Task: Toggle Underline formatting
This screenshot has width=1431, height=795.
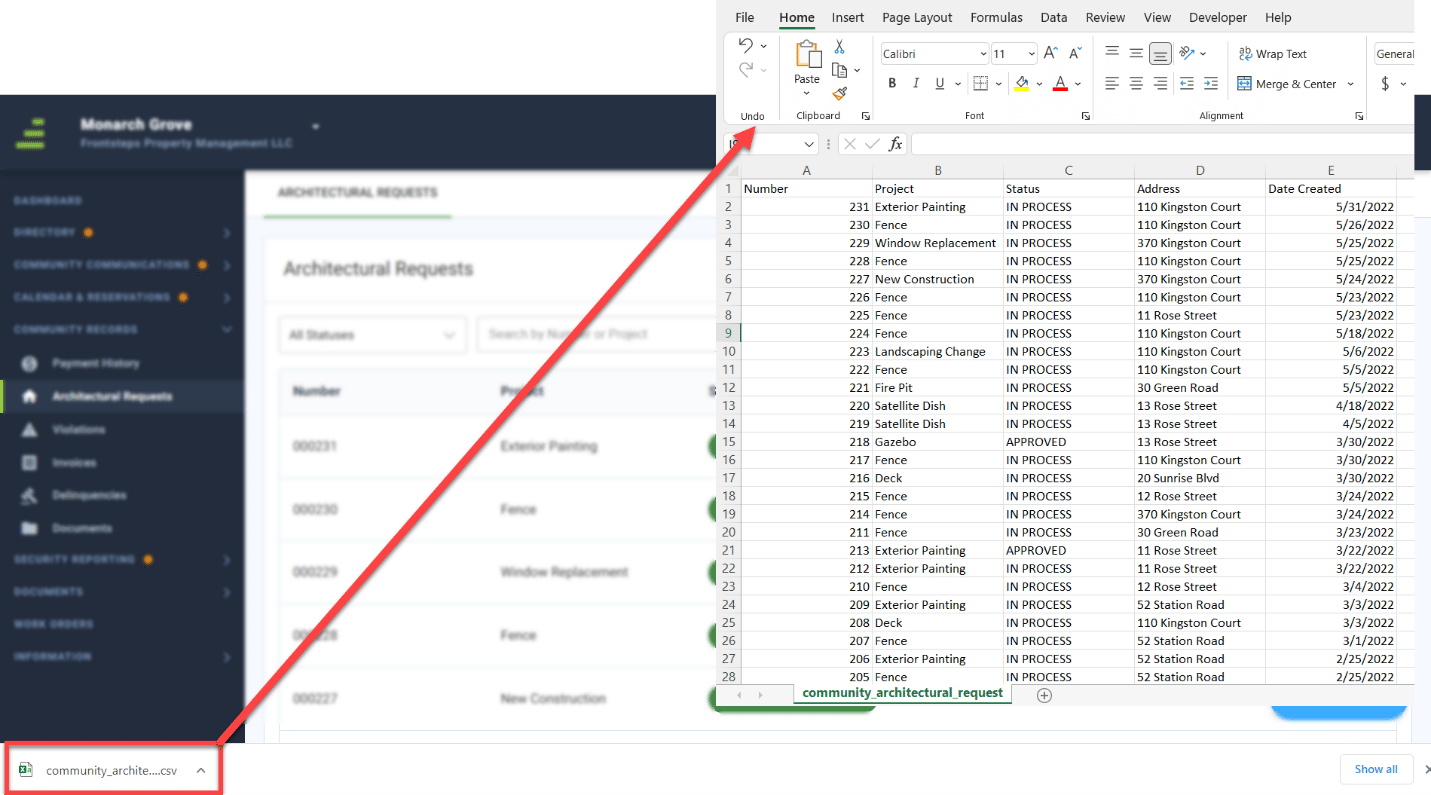Action: 939,83
